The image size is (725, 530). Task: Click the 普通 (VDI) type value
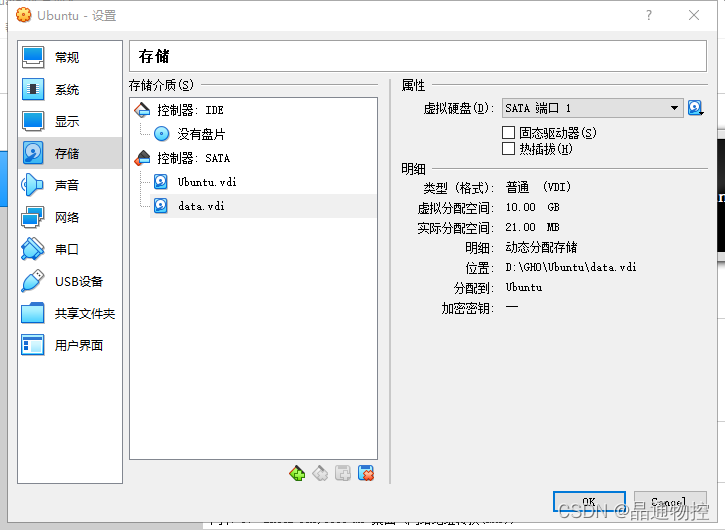[538, 187]
